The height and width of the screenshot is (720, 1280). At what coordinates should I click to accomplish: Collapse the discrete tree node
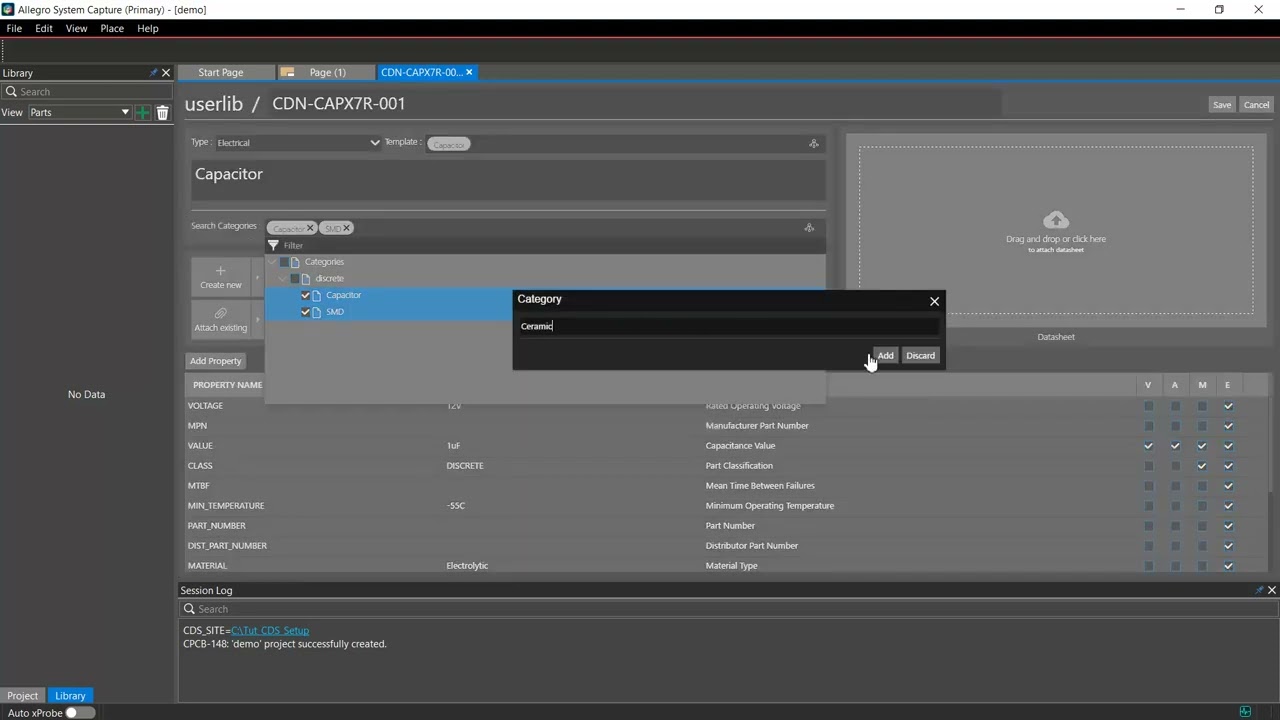point(283,278)
